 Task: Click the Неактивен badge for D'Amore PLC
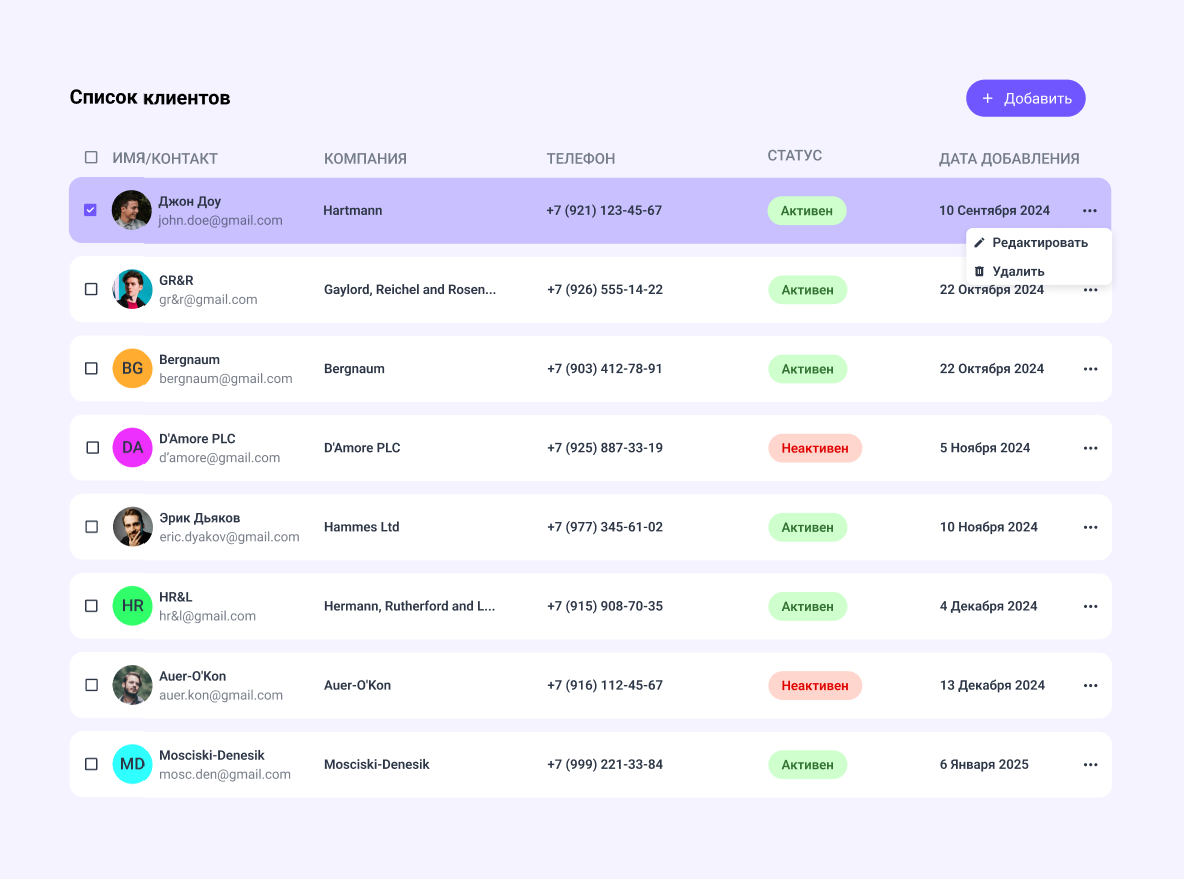pyautogui.click(x=814, y=448)
